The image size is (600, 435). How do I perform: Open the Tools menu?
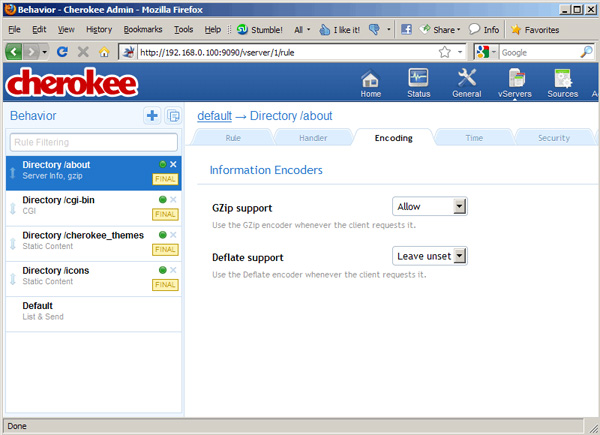point(183,29)
